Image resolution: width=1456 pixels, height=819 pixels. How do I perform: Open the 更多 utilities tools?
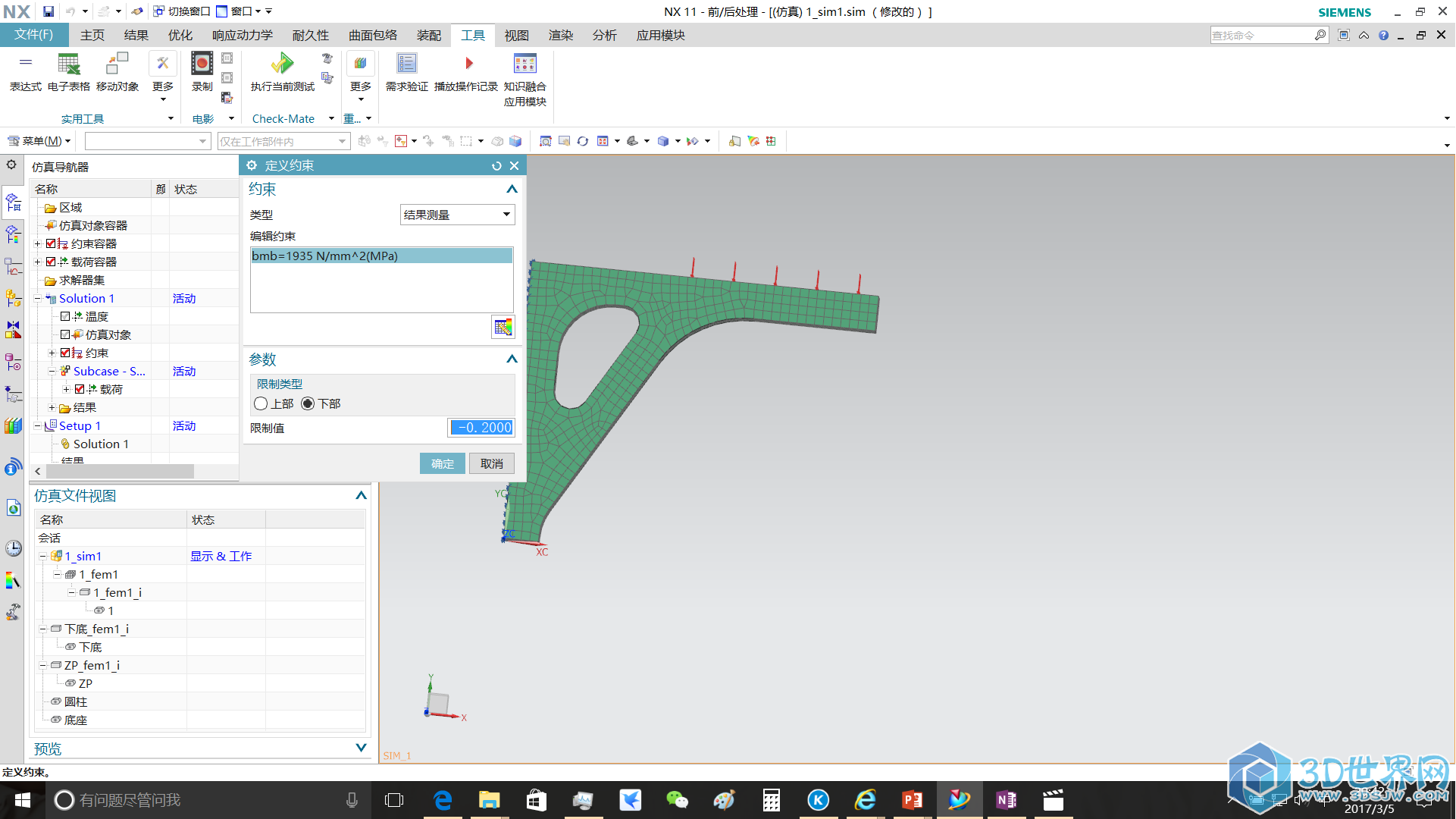(163, 76)
